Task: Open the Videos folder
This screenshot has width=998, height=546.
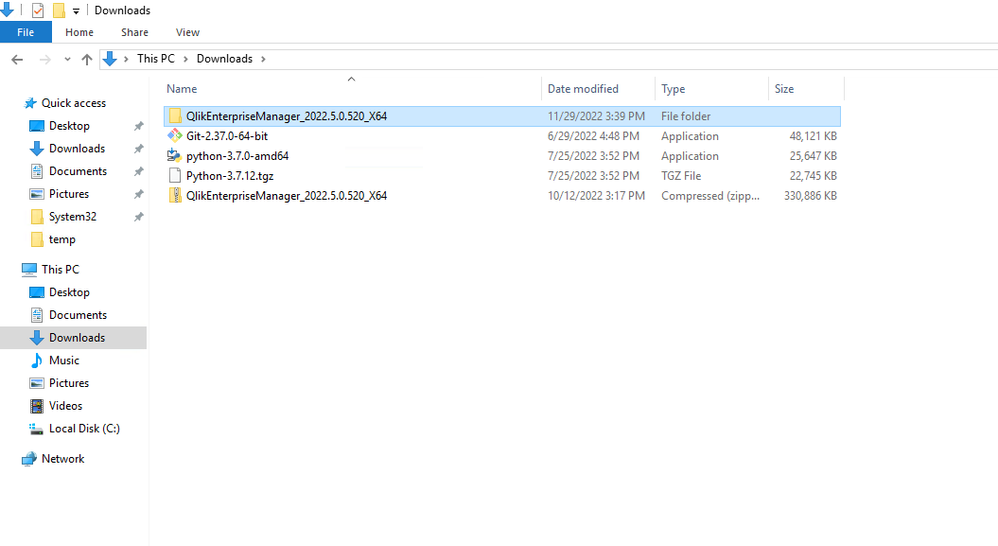Action: click(65, 406)
